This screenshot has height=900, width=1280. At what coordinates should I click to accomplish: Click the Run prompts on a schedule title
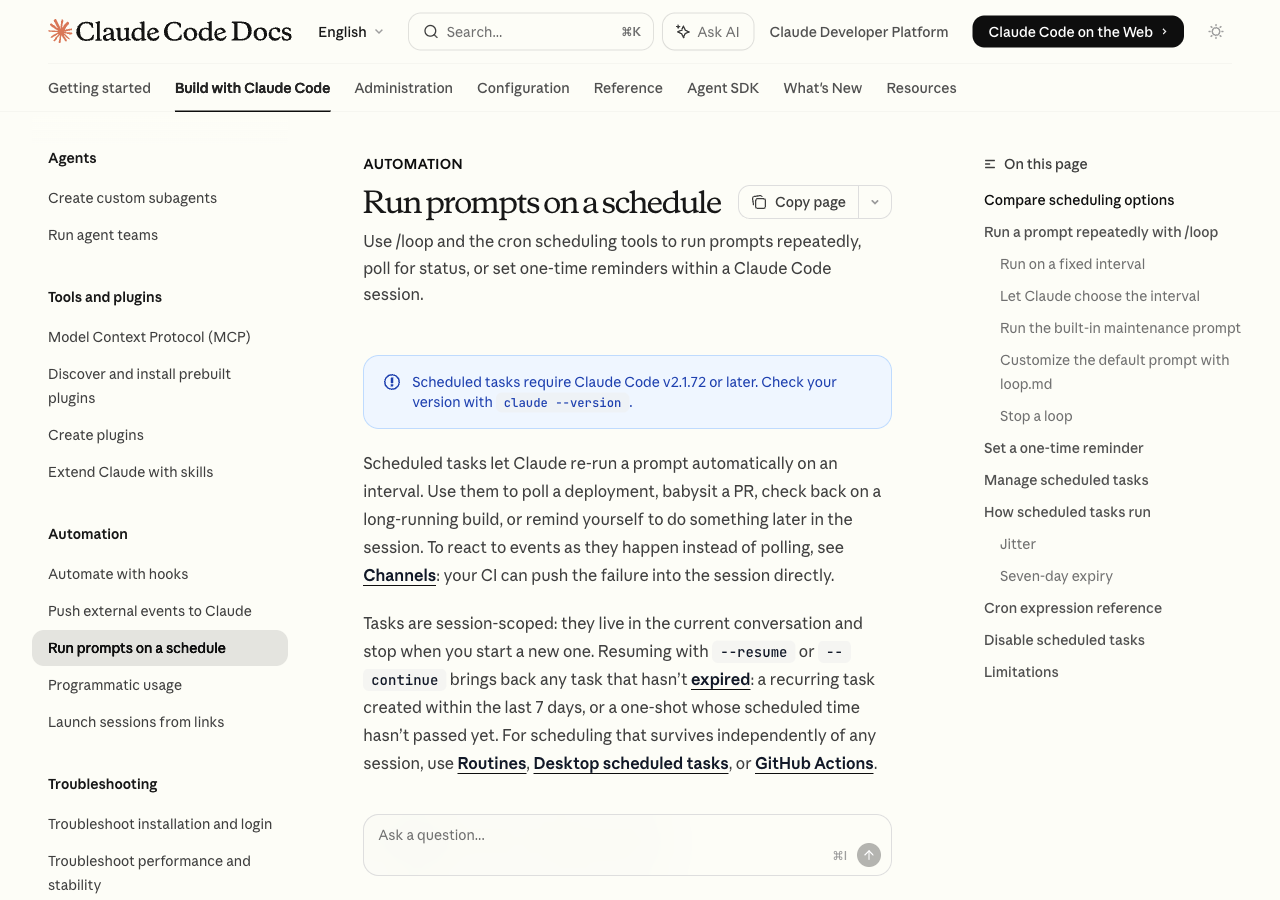[542, 202]
